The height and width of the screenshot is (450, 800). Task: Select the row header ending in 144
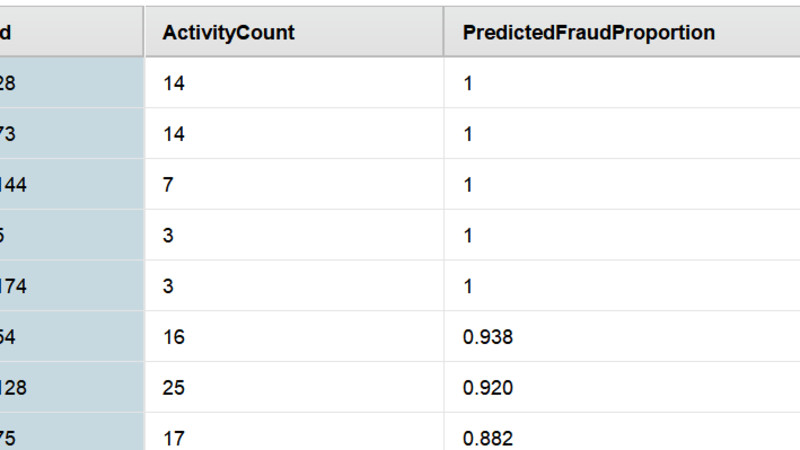point(72,184)
